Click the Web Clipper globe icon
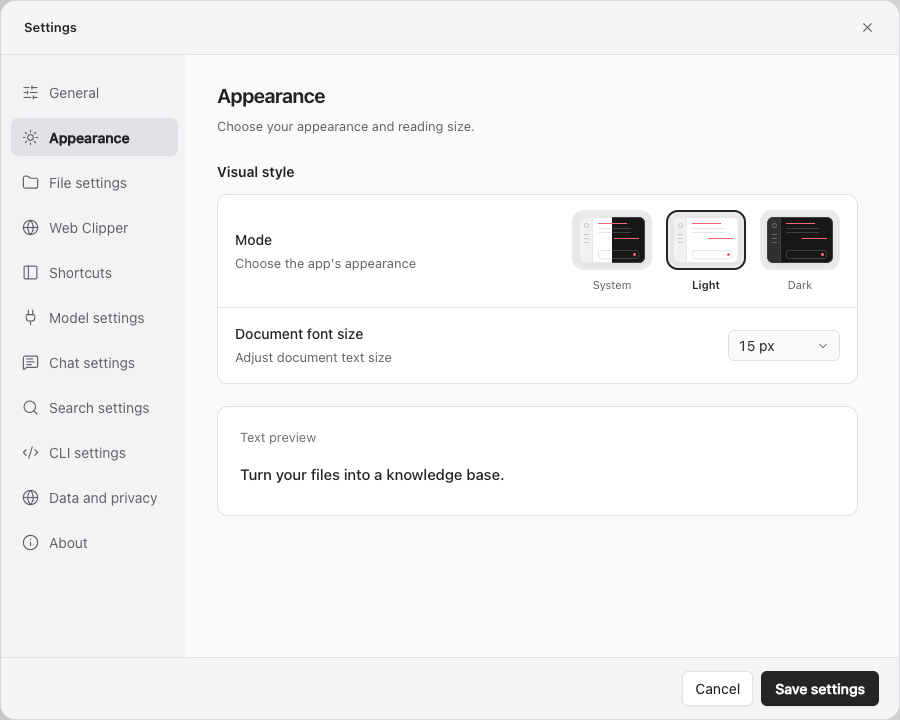 [x=30, y=227]
